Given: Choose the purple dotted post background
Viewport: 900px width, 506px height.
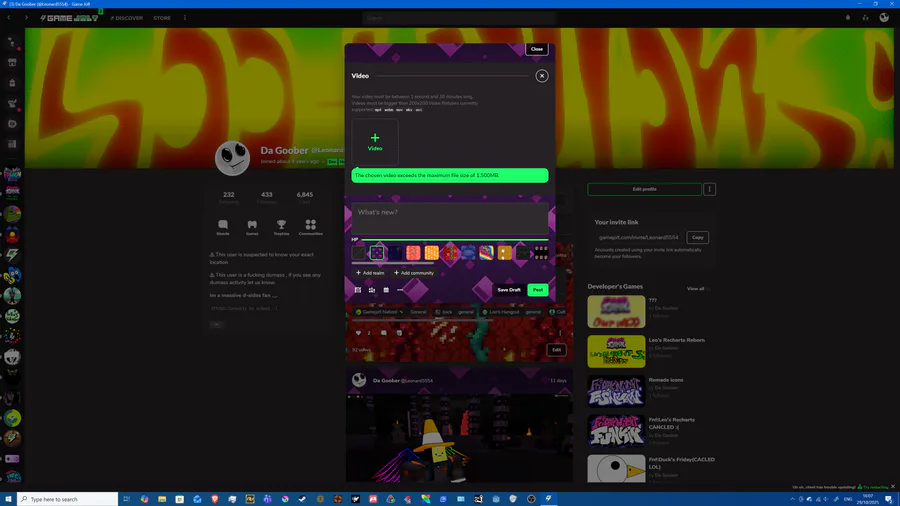Looking at the screenshot, I should 377,252.
